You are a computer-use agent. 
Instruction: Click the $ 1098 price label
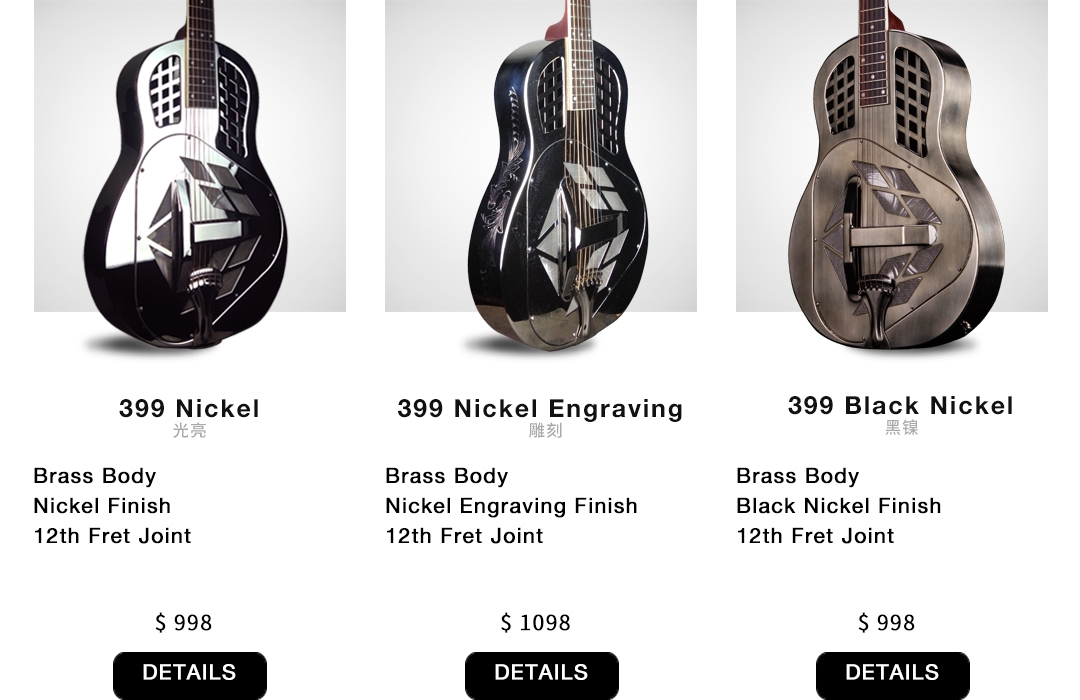click(535, 623)
